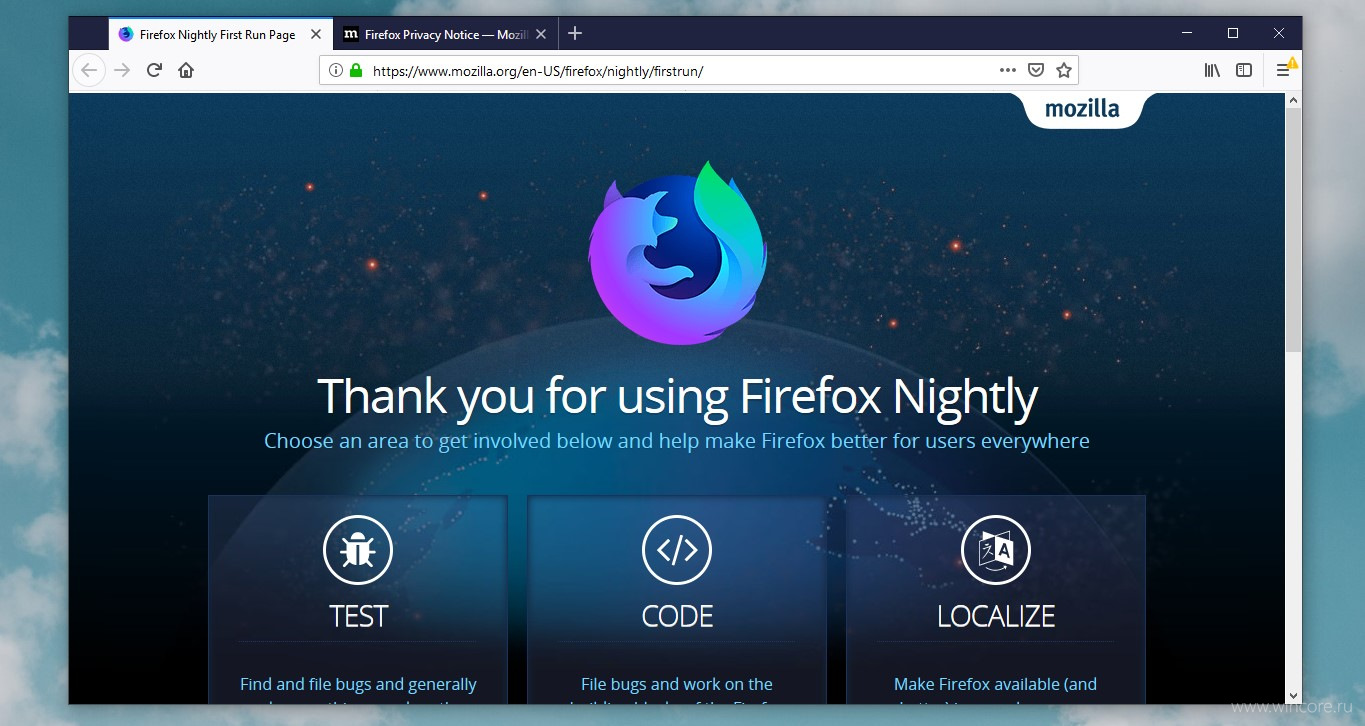Switch to Firefox Privacy Notice tab

pos(446,34)
